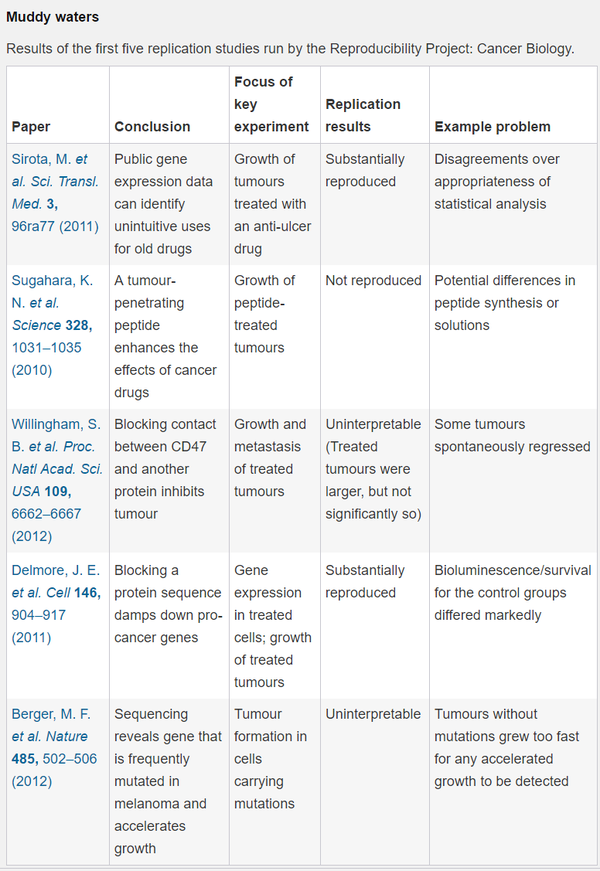Click the table caption about replication studies

290,49
